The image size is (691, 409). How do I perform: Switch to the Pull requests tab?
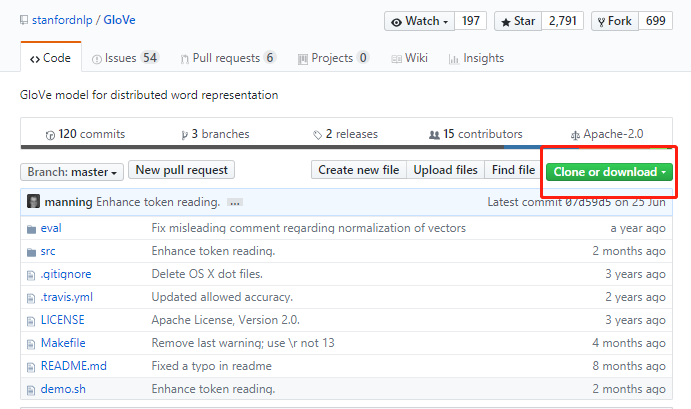click(228, 58)
